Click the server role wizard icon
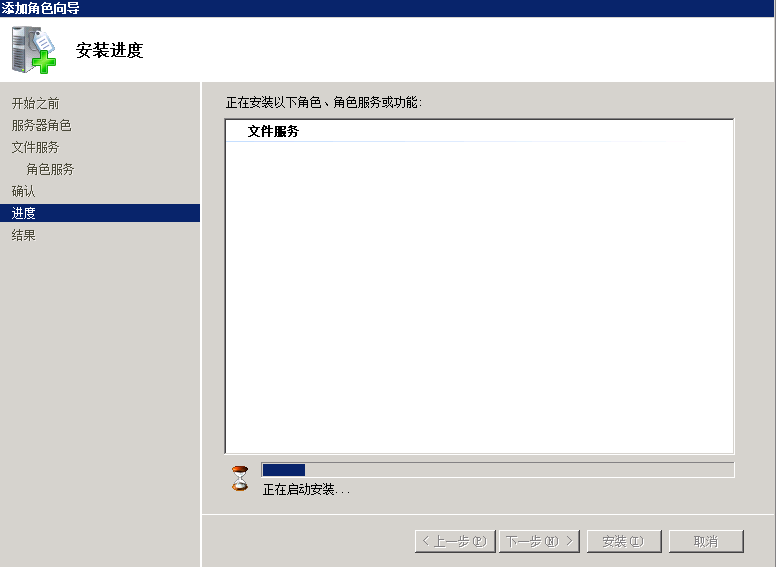Screen dimensions: 776x567 coord(34,50)
